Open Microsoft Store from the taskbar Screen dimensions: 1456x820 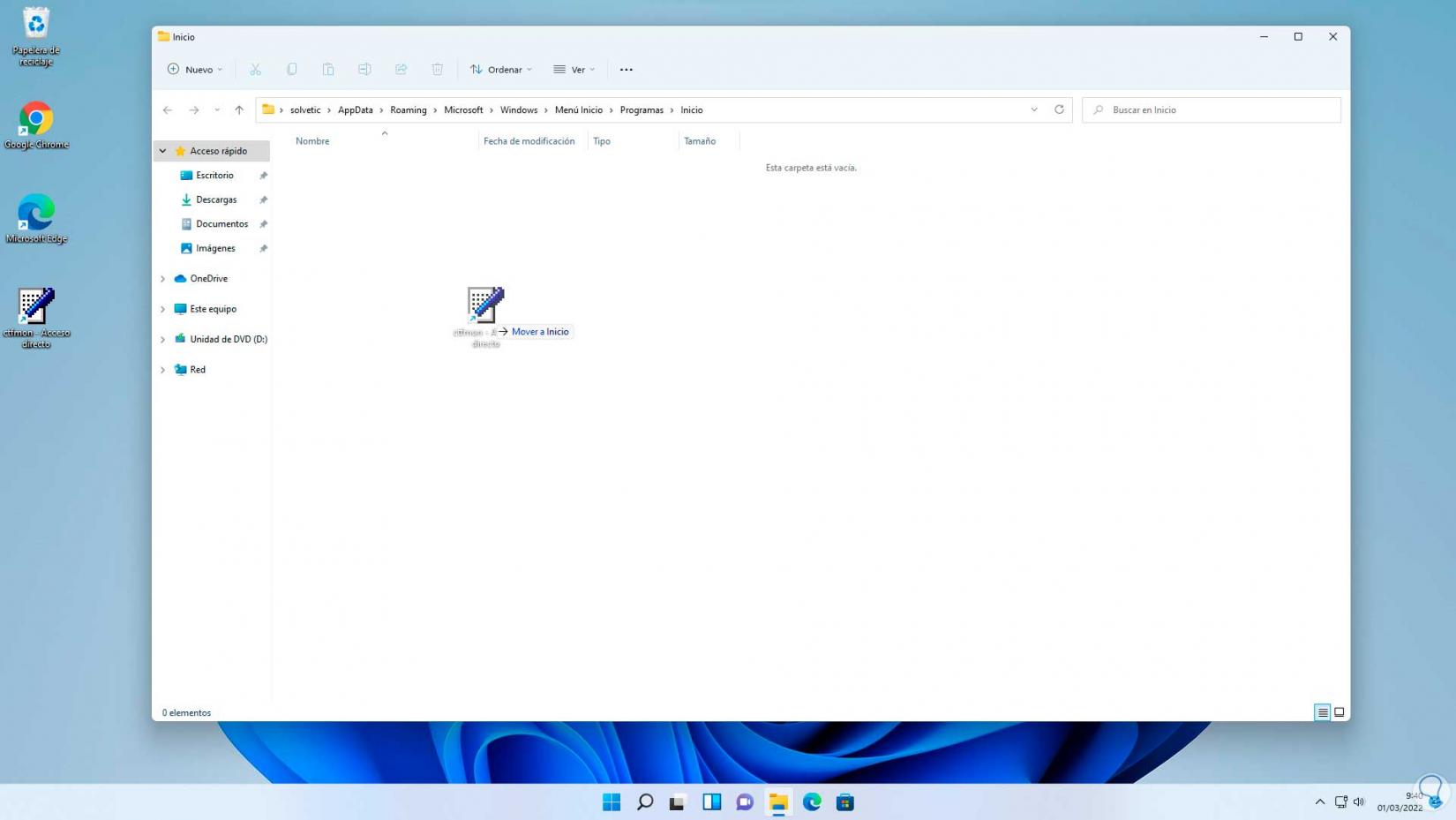pos(844,801)
